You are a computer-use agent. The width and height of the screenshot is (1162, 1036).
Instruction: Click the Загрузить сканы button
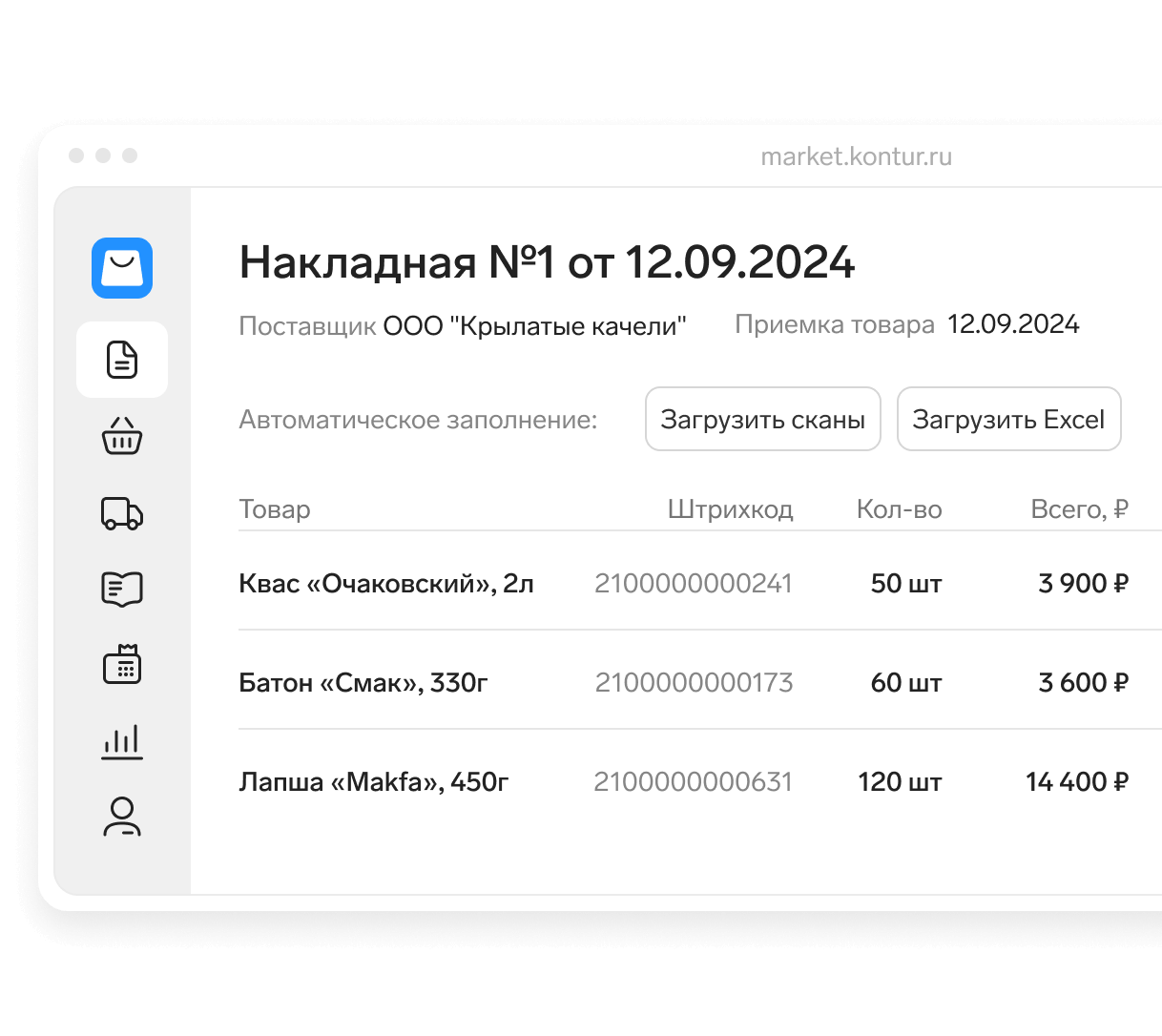point(763,419)
